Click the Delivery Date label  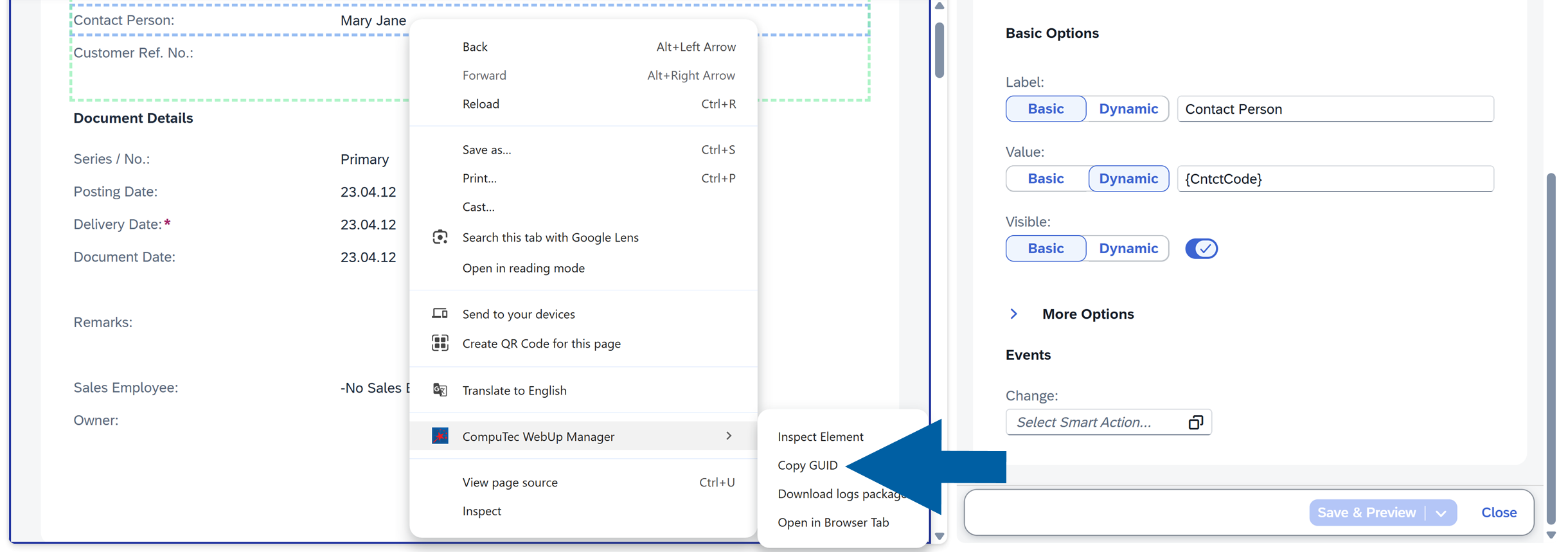click(x=118, y=224)
